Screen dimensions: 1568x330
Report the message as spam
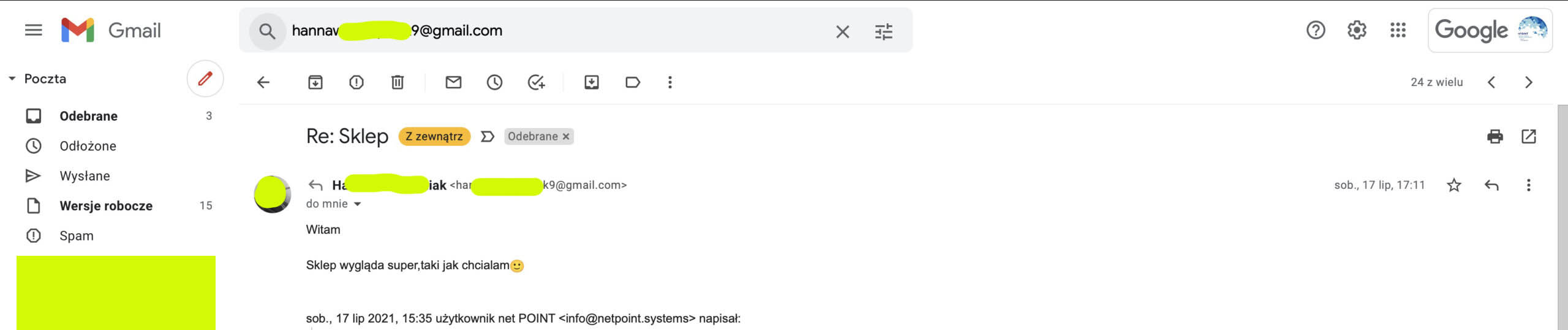(x=356, y=82)
